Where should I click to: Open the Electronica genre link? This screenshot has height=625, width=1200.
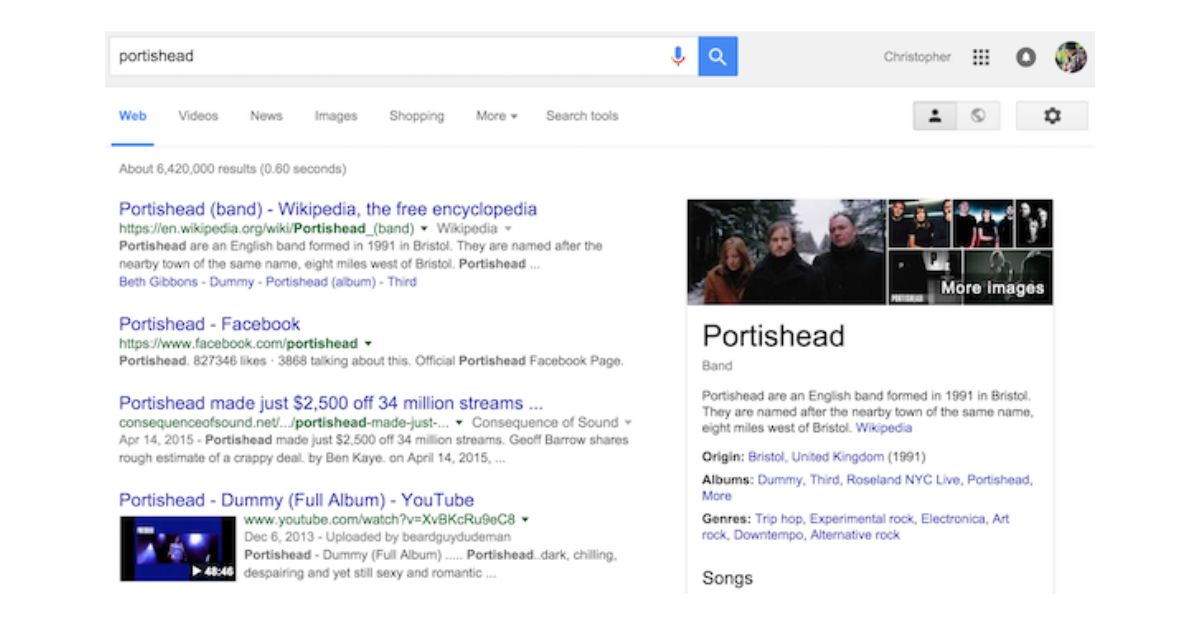coord(953,519)
